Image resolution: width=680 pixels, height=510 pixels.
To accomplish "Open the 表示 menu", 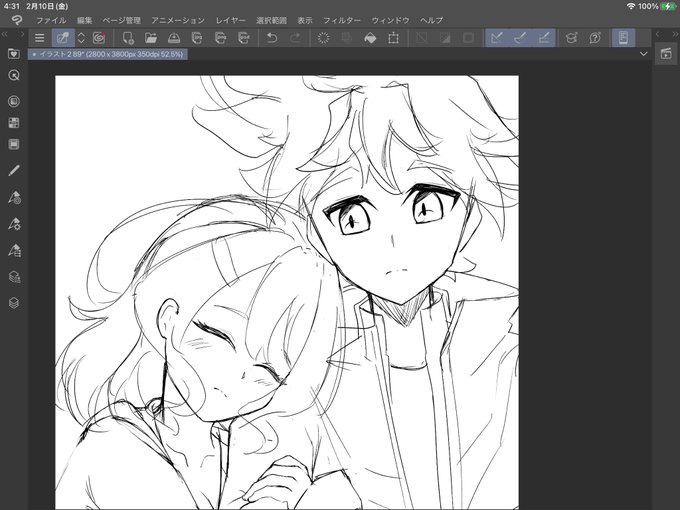I will 305,20.
